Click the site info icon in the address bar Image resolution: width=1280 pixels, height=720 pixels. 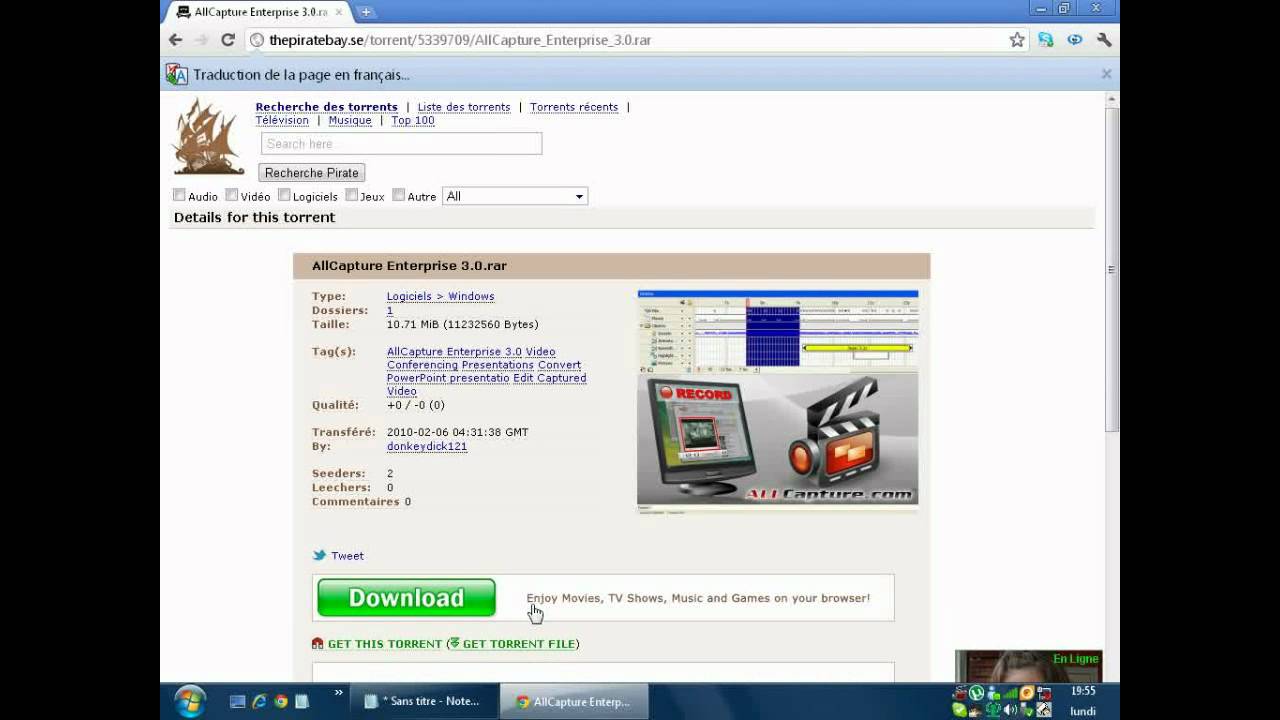[257, 40]
